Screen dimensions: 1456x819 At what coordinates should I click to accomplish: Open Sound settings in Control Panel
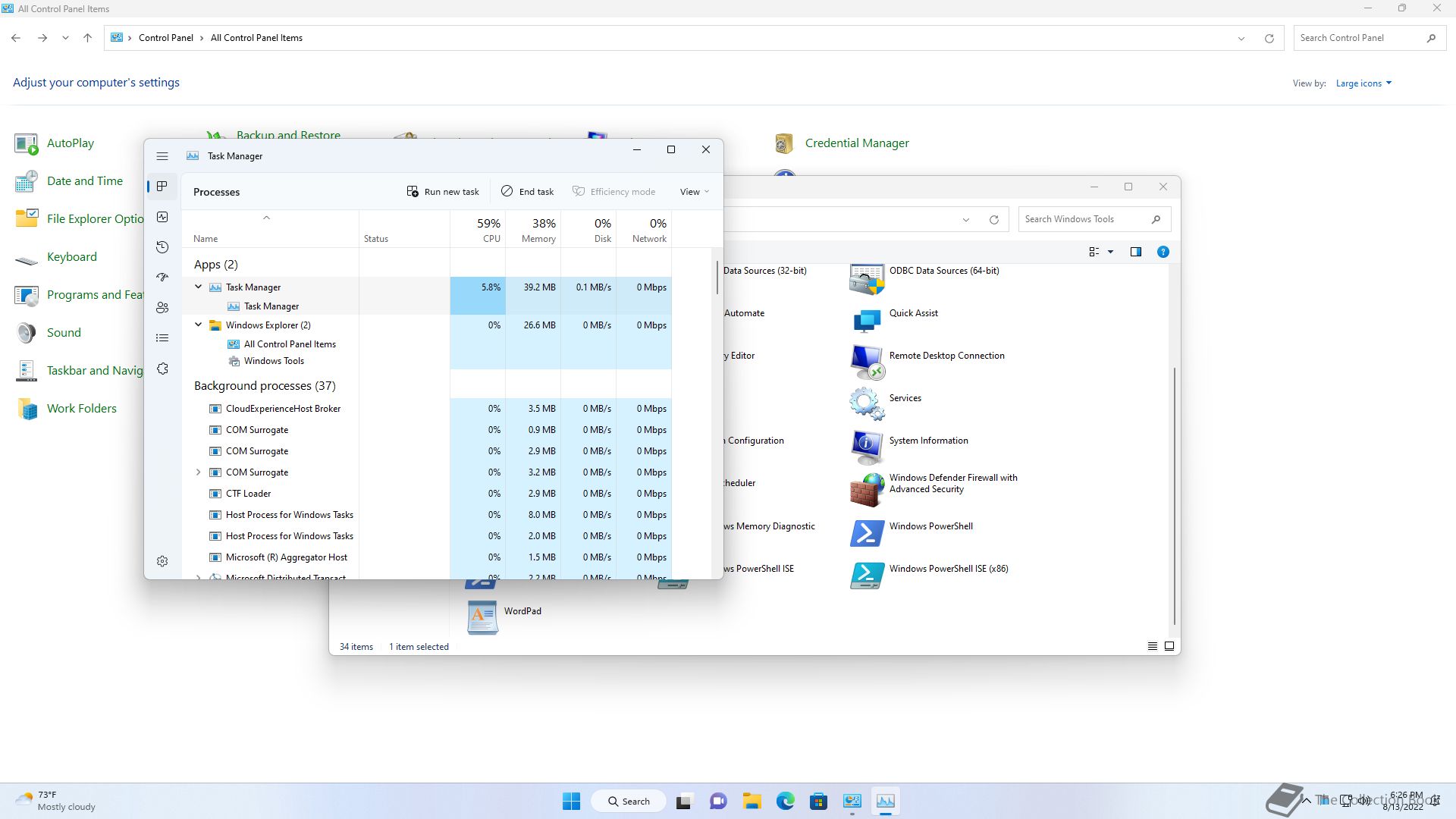pos(48,333)
